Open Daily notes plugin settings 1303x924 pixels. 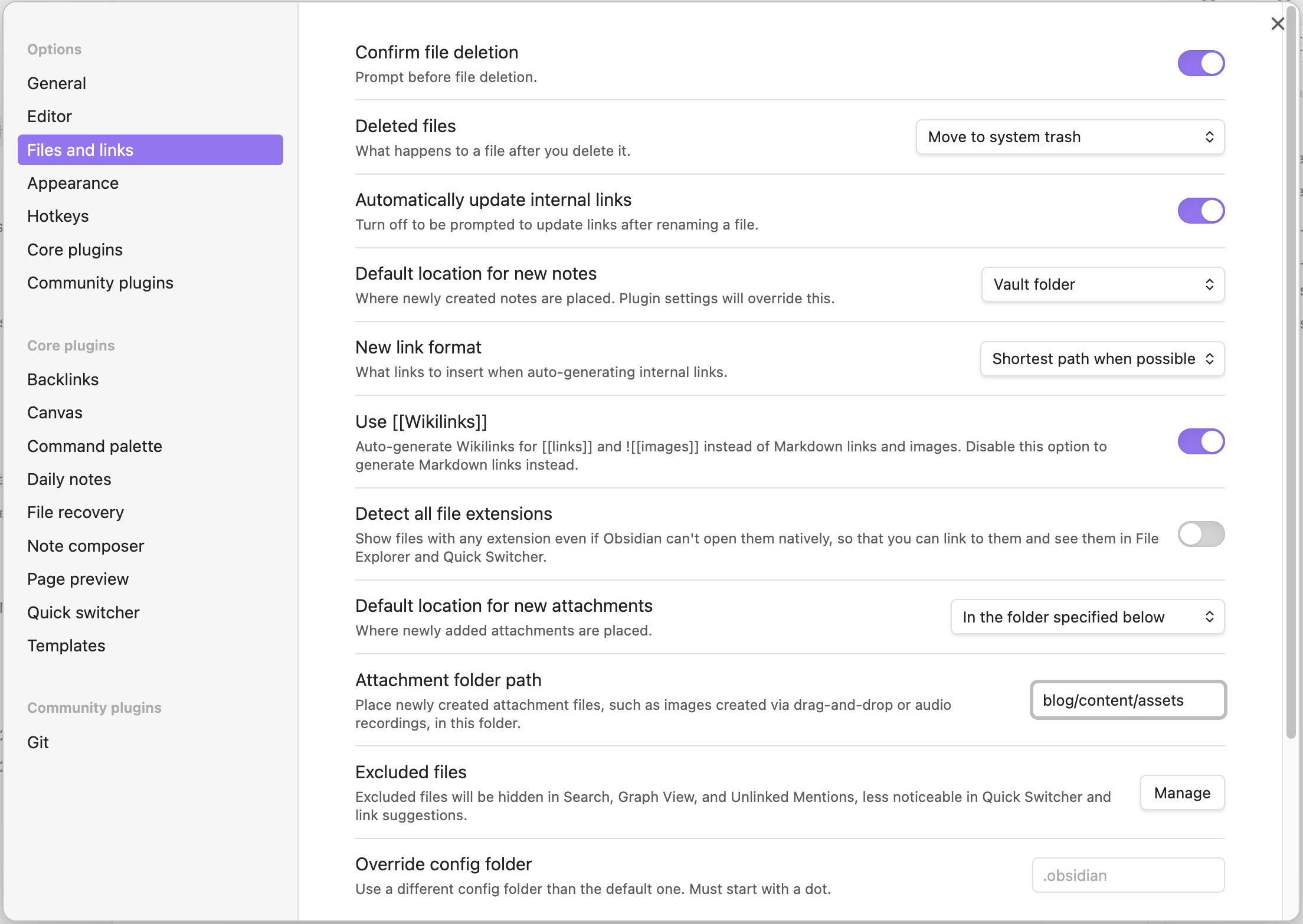point(69,479)
